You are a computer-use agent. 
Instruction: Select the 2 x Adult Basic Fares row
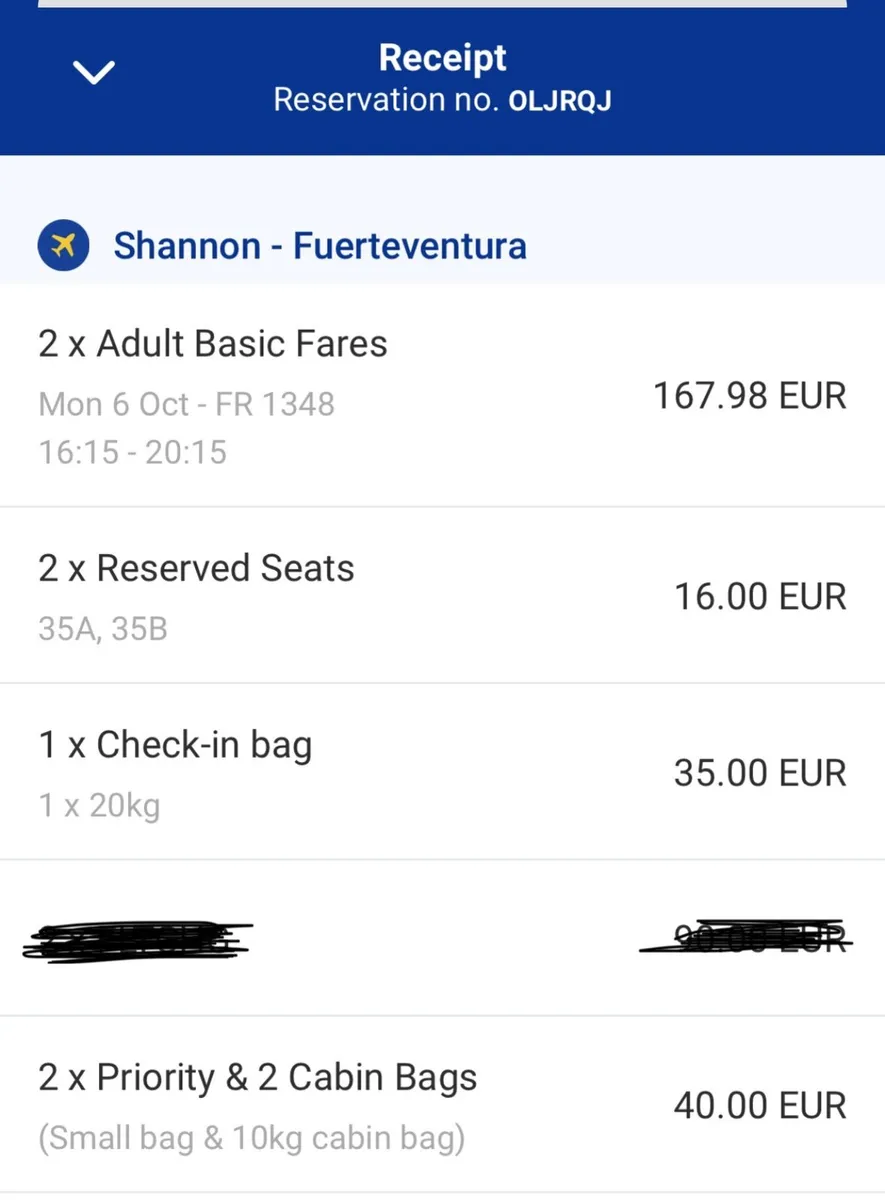[213, 344]
